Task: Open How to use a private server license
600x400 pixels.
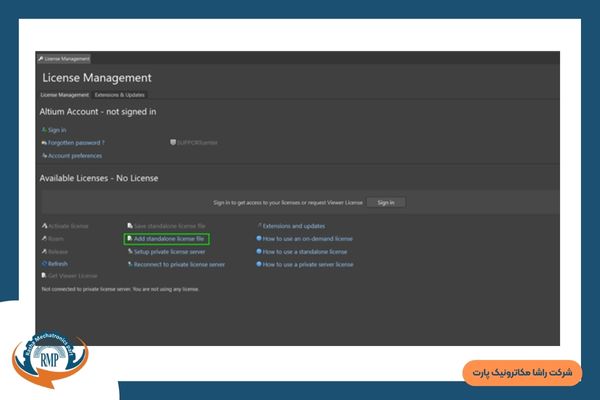Action: (307, 264)
